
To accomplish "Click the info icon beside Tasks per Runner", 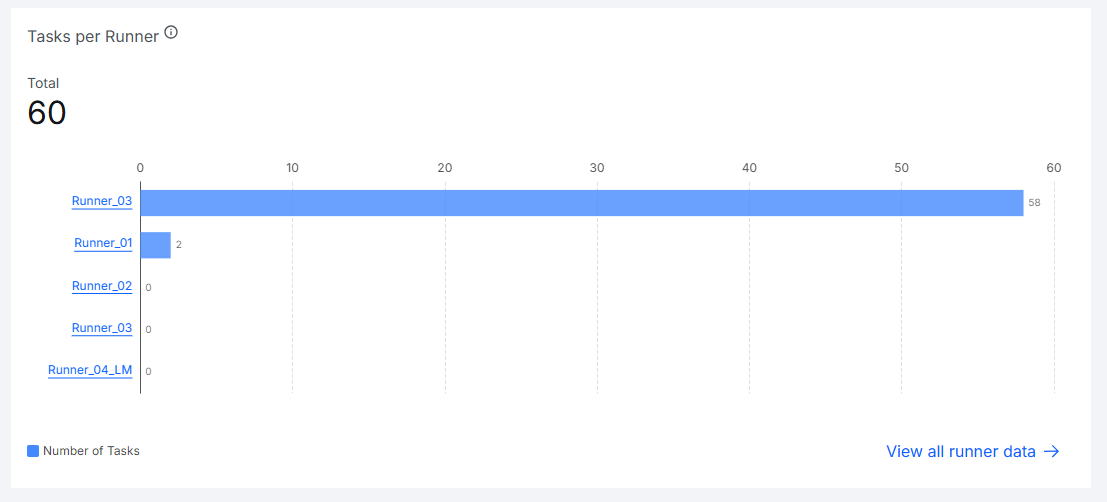I will 171,32.
